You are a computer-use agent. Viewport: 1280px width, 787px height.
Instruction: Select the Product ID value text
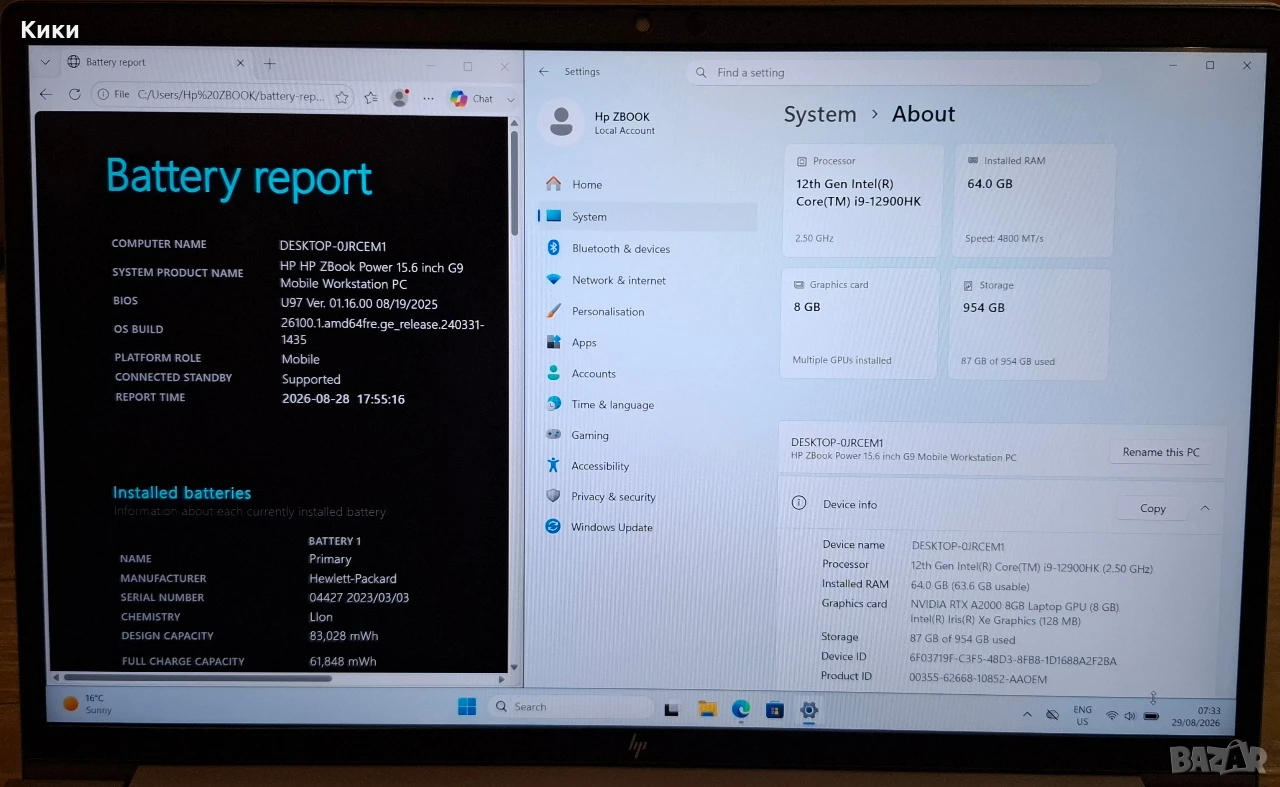point(977,678)
